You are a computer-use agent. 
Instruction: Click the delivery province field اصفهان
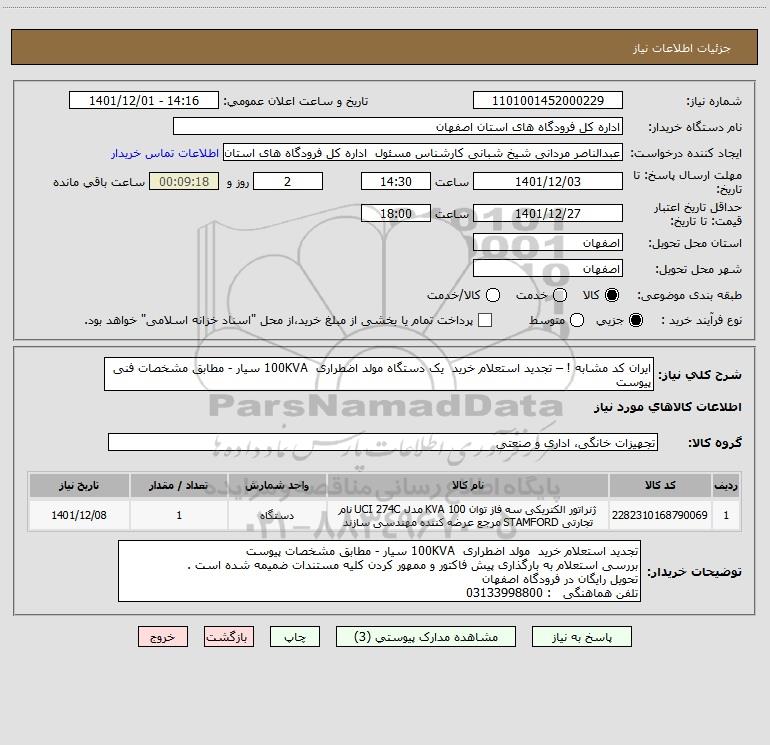(548, 243)
